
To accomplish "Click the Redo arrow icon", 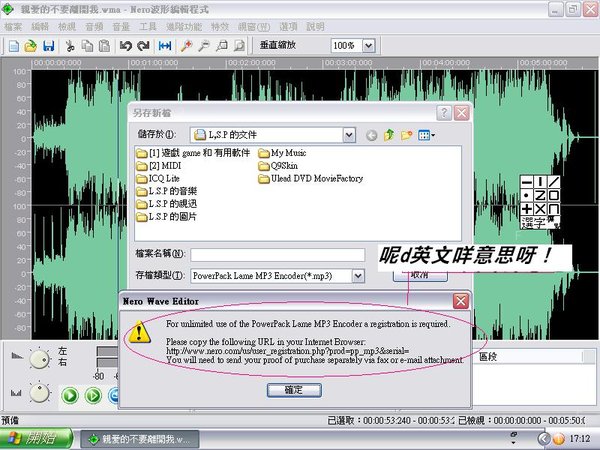I will point(143,46).
